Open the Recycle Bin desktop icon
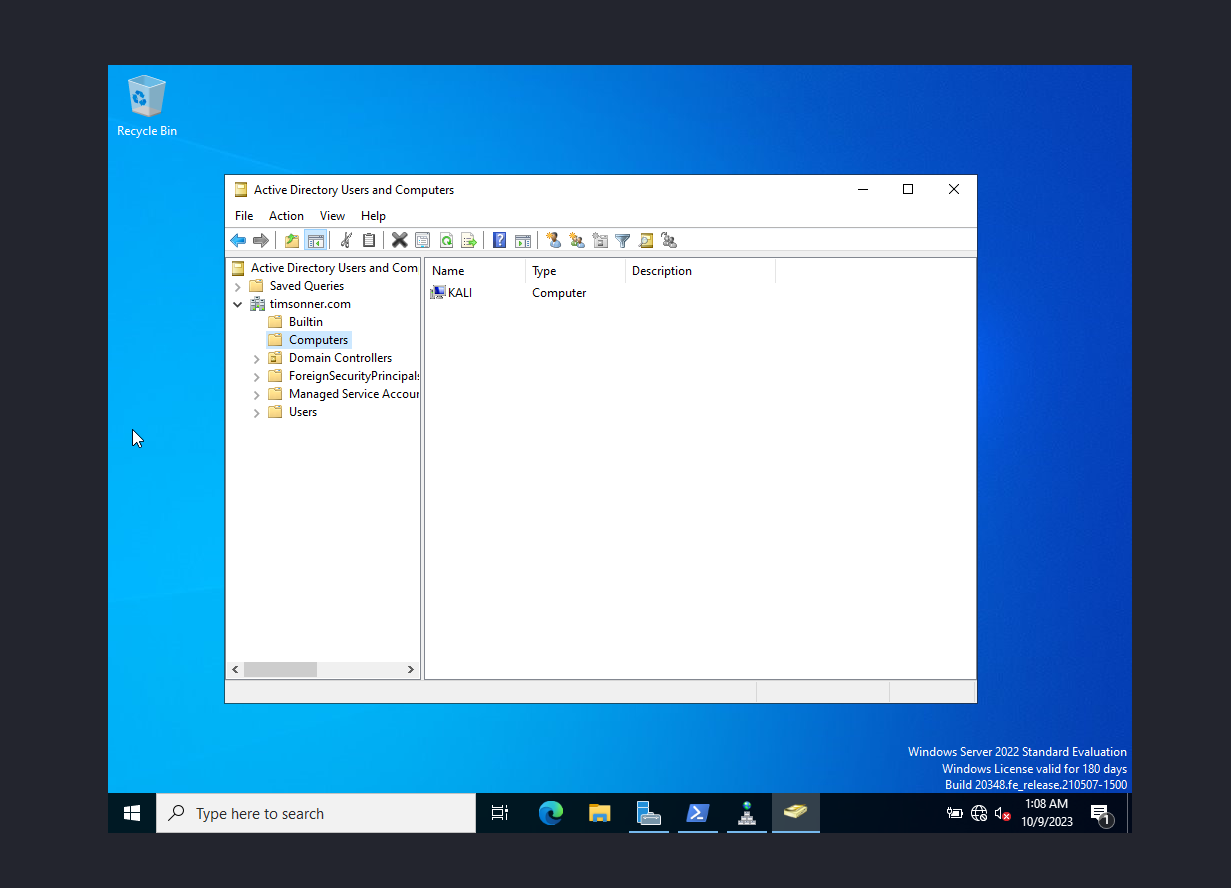Screen dimensions: 1231x888 click(x=147, y=107)
